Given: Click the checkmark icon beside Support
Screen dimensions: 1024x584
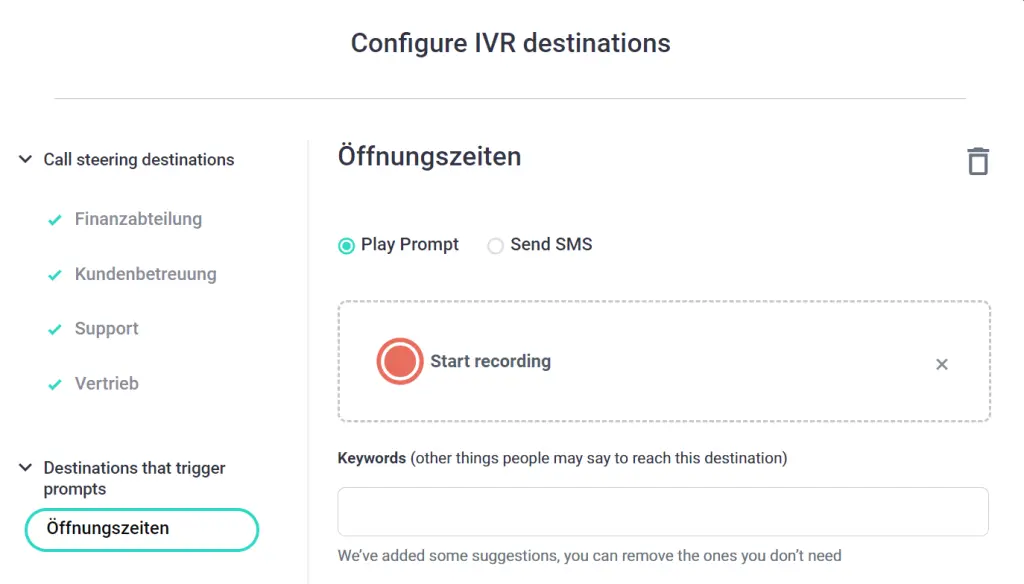Looking at the screenshot, I should point(55,329).
